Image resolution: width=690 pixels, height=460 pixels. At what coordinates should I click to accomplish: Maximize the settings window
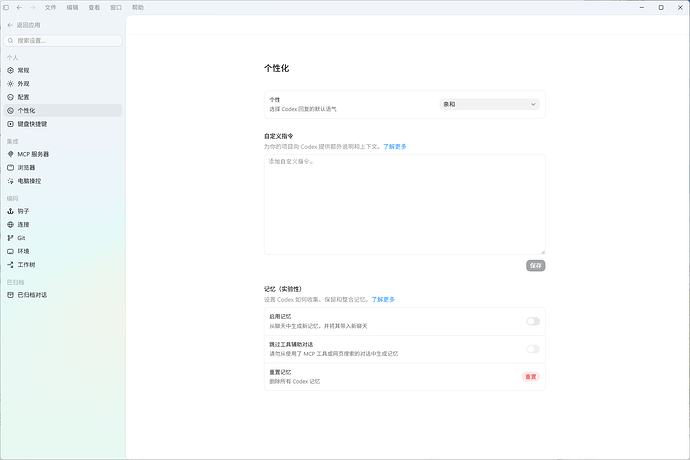pyautogui.click(x=661, y=7)
